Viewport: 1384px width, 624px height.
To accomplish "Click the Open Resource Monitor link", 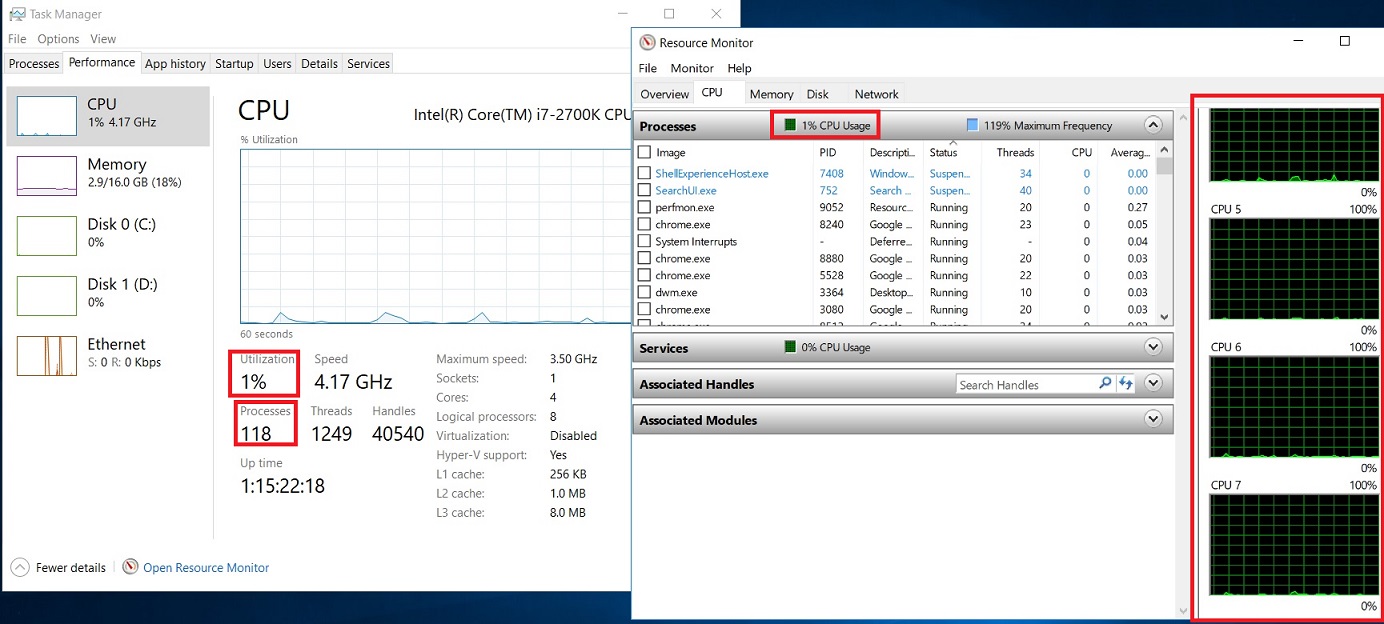I will (206, 567).
